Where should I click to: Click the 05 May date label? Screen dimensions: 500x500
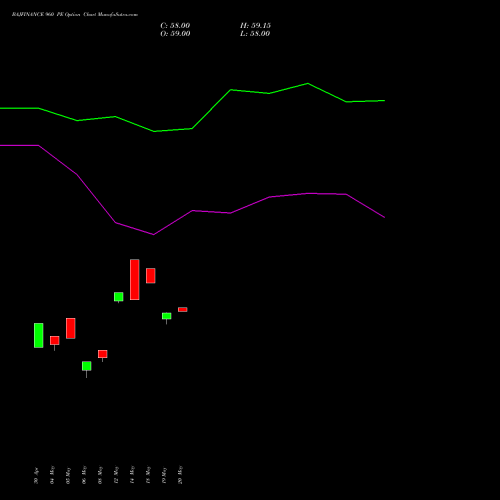click(x=68, y=475)
